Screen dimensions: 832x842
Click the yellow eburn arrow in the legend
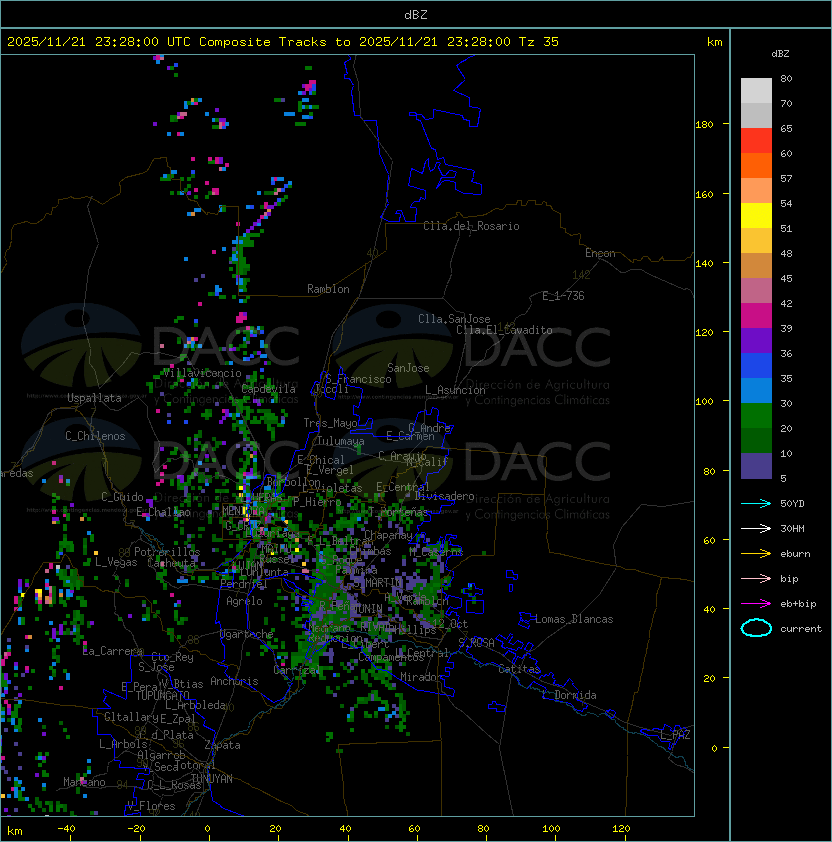[756, 554]
